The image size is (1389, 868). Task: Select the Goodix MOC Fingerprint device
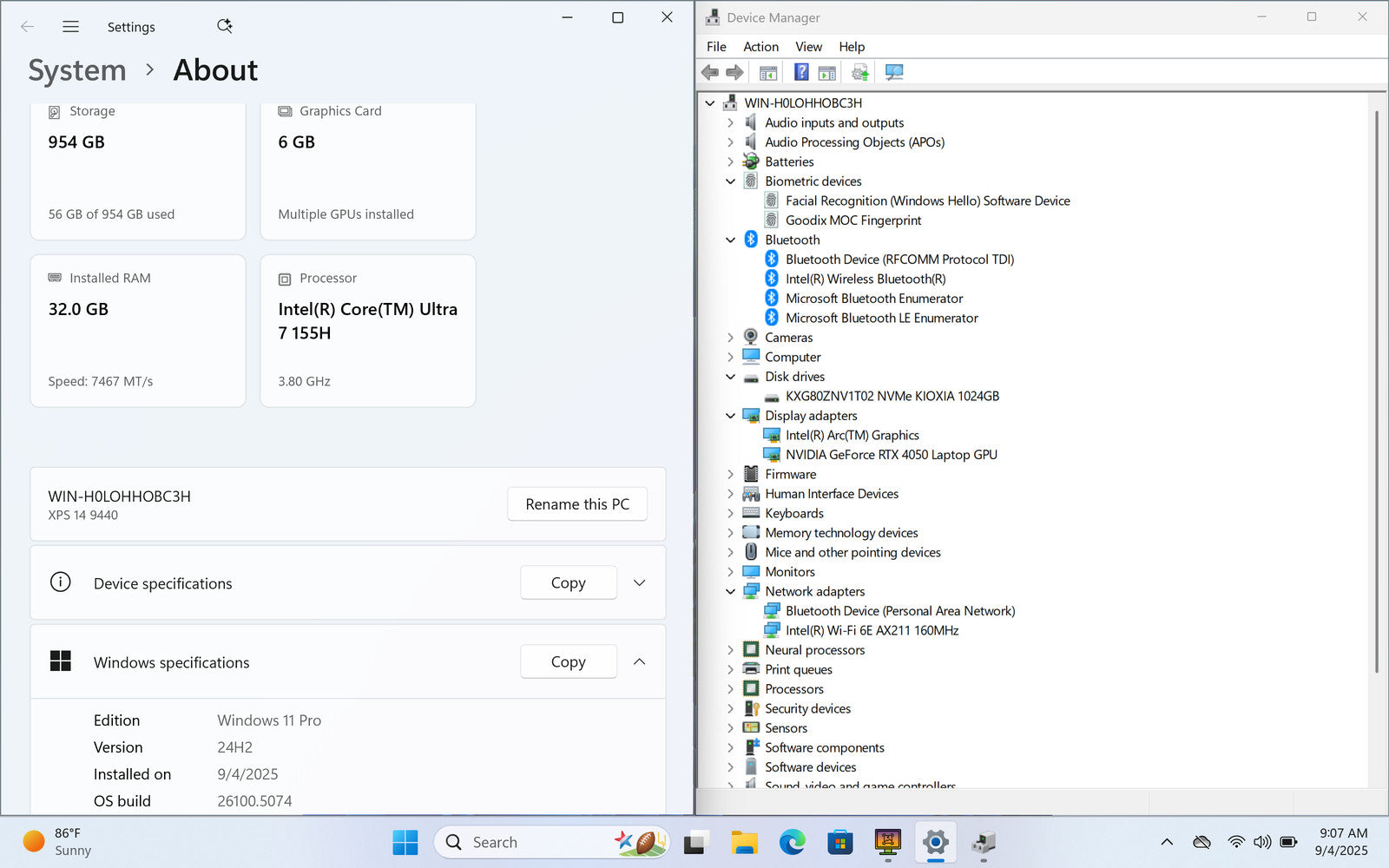(x=852, y=220)
